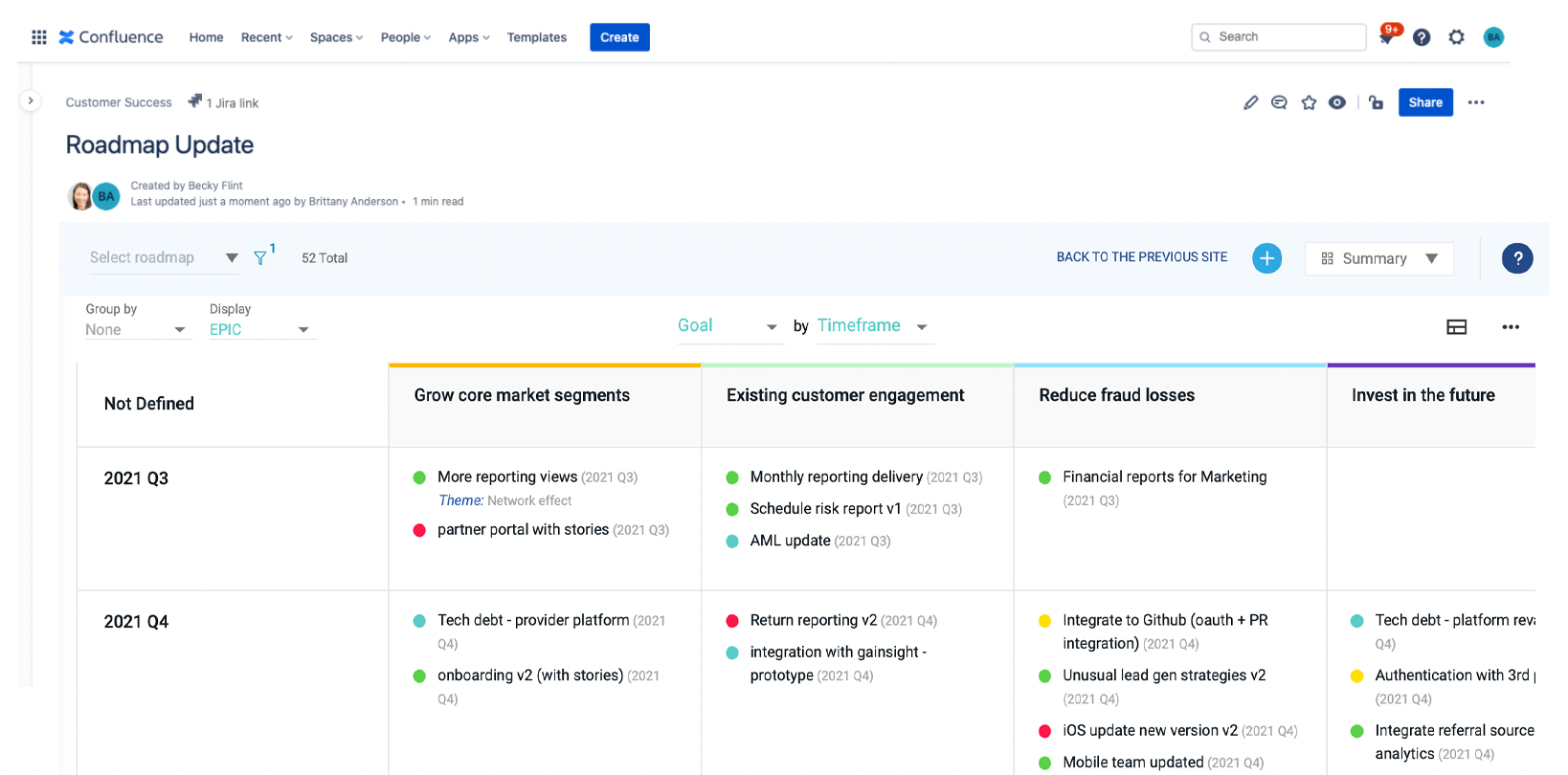Open page restrictions lock icon
The width and height of the screenshot is (1568, 775).
(x=1376, y=102)
